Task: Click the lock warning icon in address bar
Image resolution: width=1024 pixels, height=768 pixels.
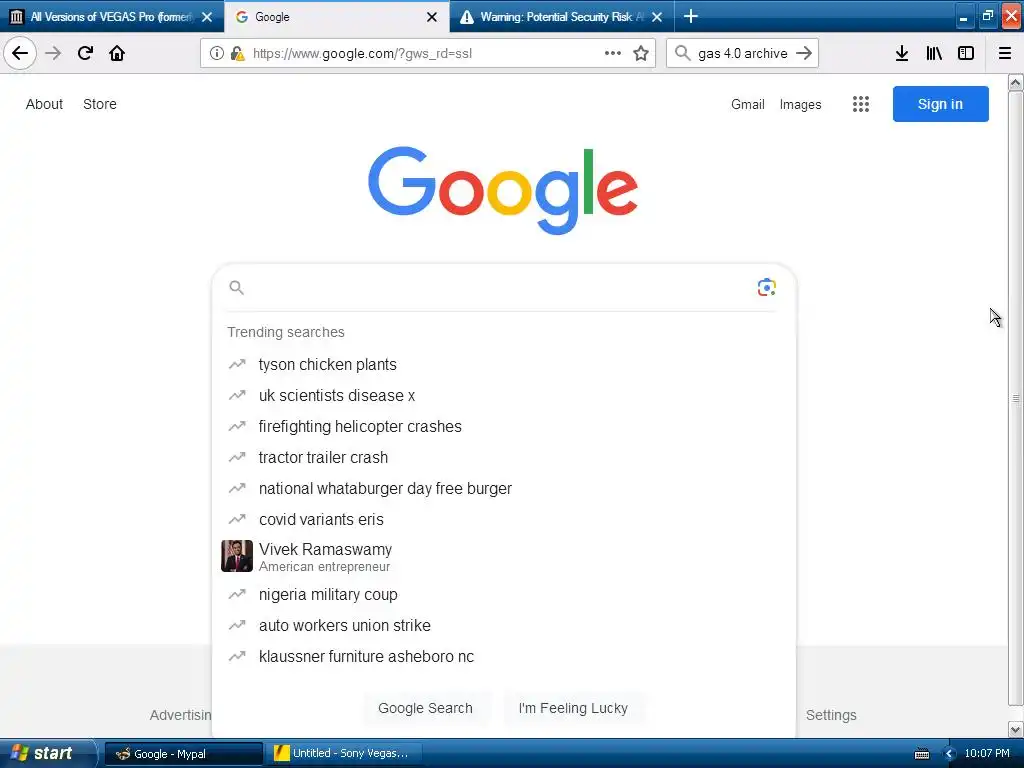Action: pyautogui.click(x=238, y=54)
